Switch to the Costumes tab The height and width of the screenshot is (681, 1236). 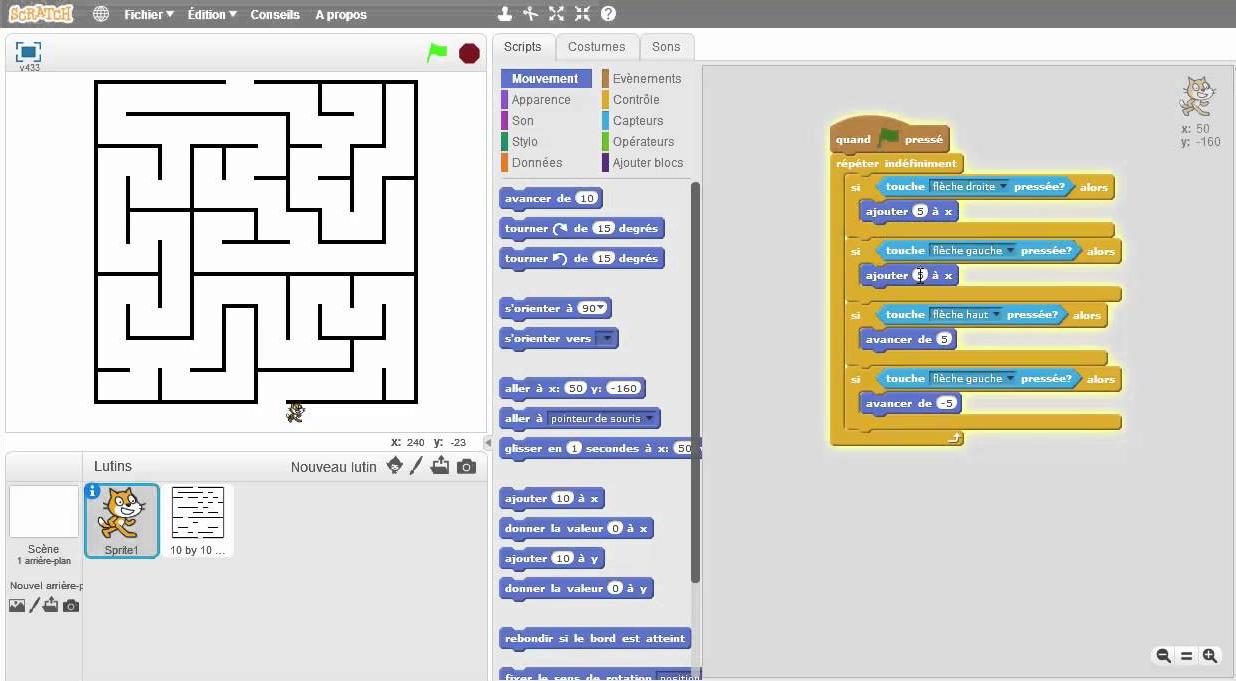click(596, 47)
